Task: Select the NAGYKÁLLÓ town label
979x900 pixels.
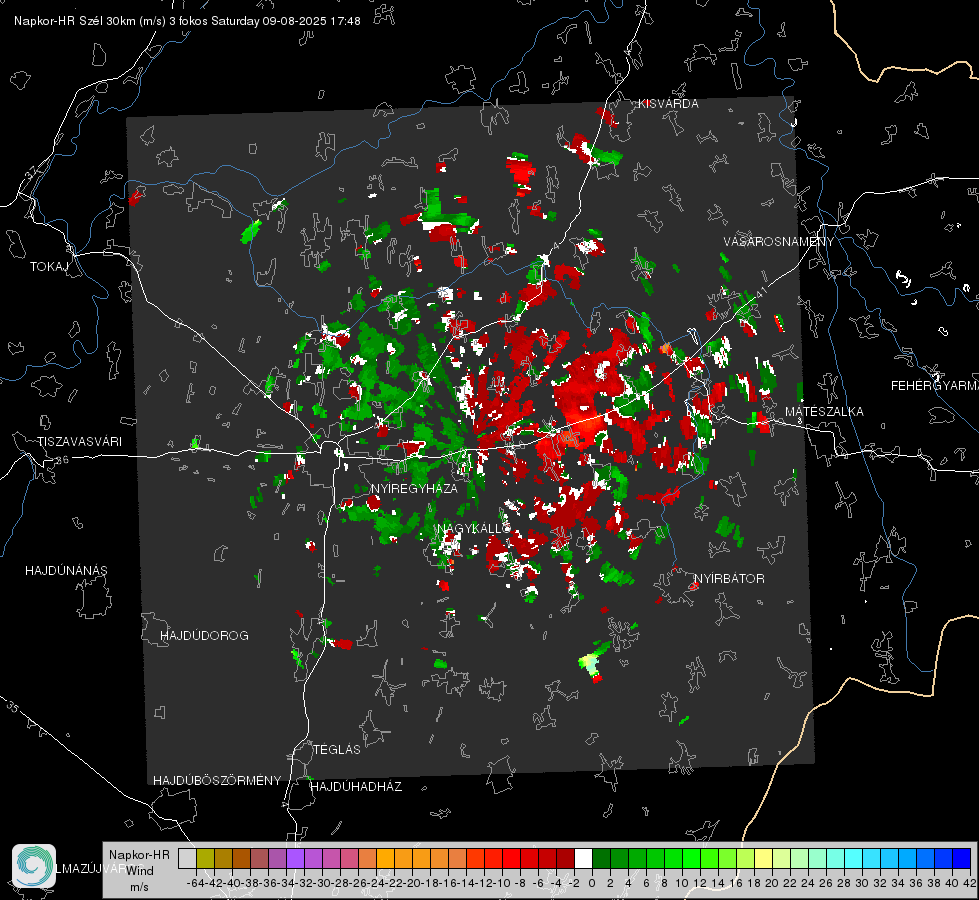Action: pyautogui.click(x=474, y=528)
